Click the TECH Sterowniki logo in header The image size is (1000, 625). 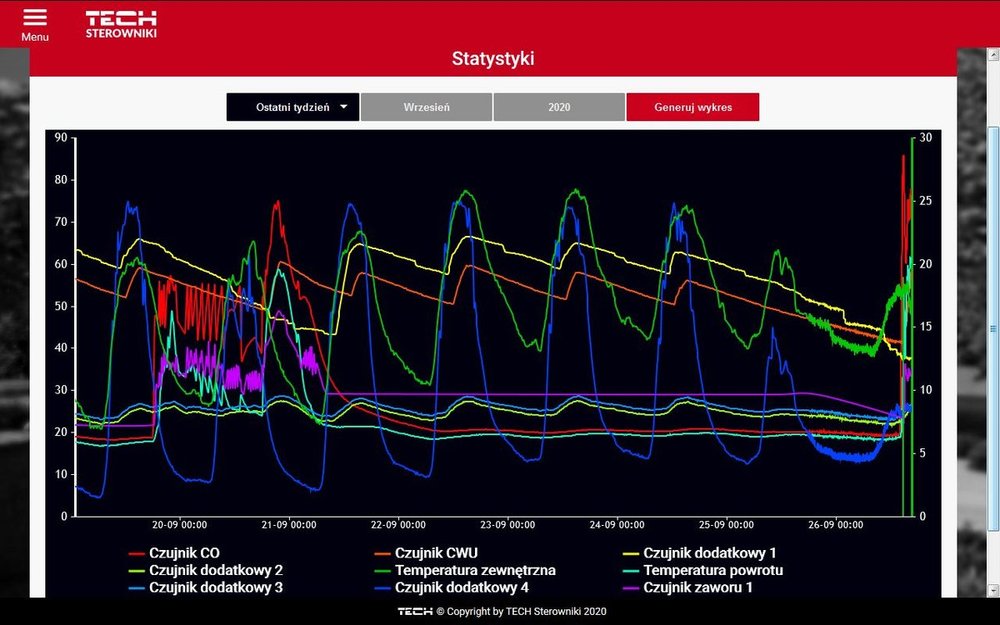tap(121, 24)
